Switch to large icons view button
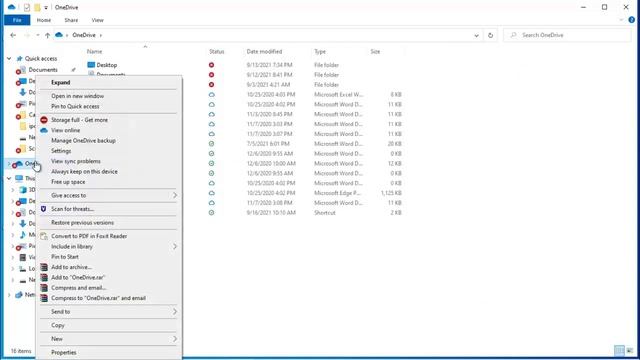 coord(630,351)
